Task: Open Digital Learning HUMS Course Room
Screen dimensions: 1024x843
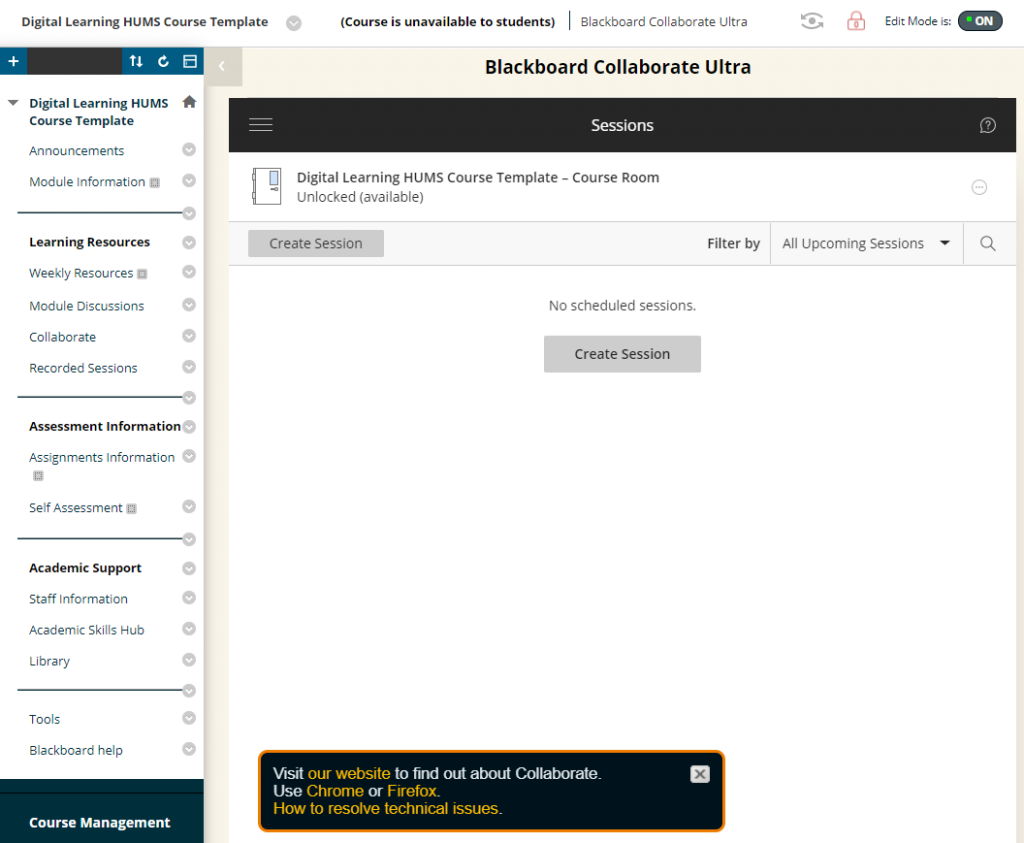Action: tap(478, 178)
